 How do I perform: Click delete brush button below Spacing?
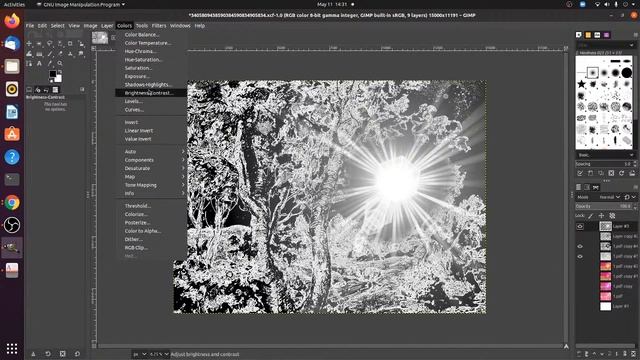(611, 173)
